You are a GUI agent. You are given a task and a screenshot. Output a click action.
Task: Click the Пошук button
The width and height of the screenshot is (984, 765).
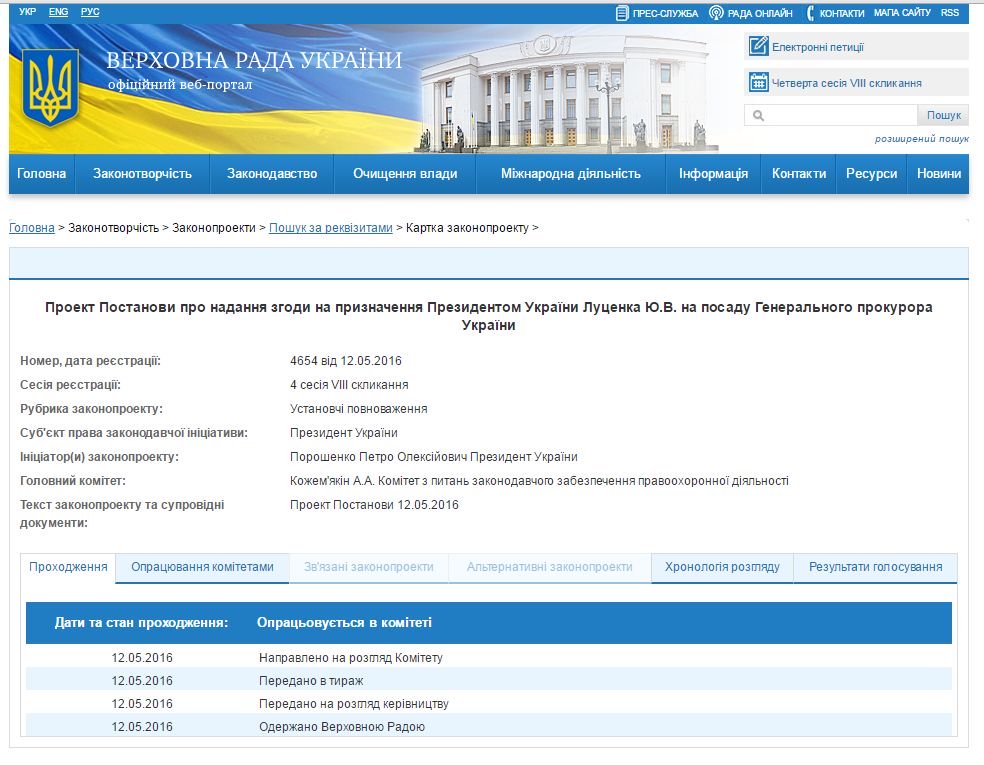pos(943,115)
